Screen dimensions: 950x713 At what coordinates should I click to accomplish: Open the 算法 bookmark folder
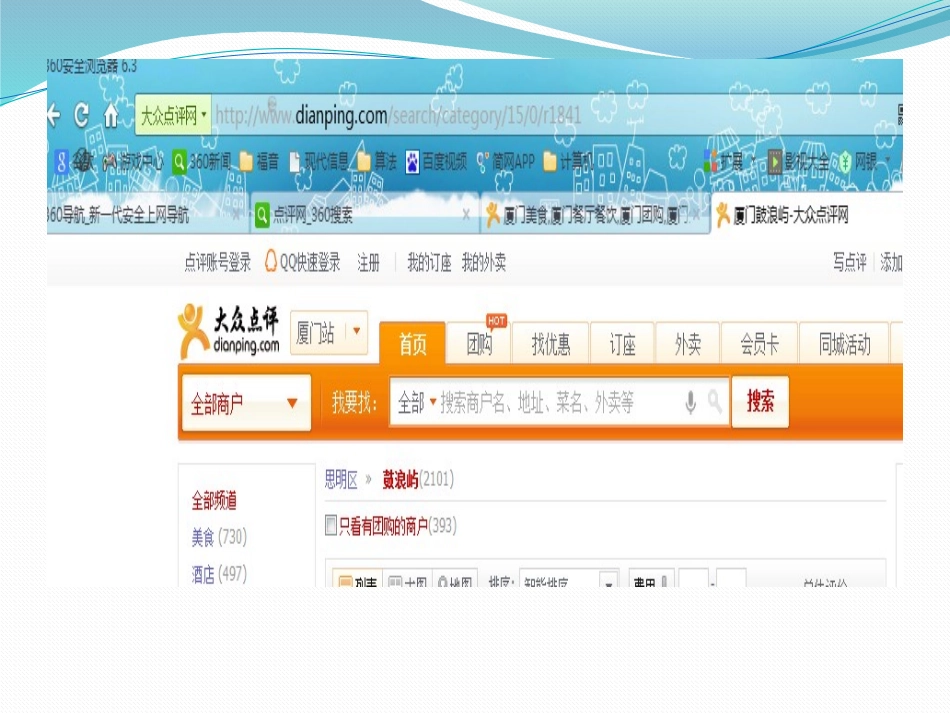click(376, 162)
